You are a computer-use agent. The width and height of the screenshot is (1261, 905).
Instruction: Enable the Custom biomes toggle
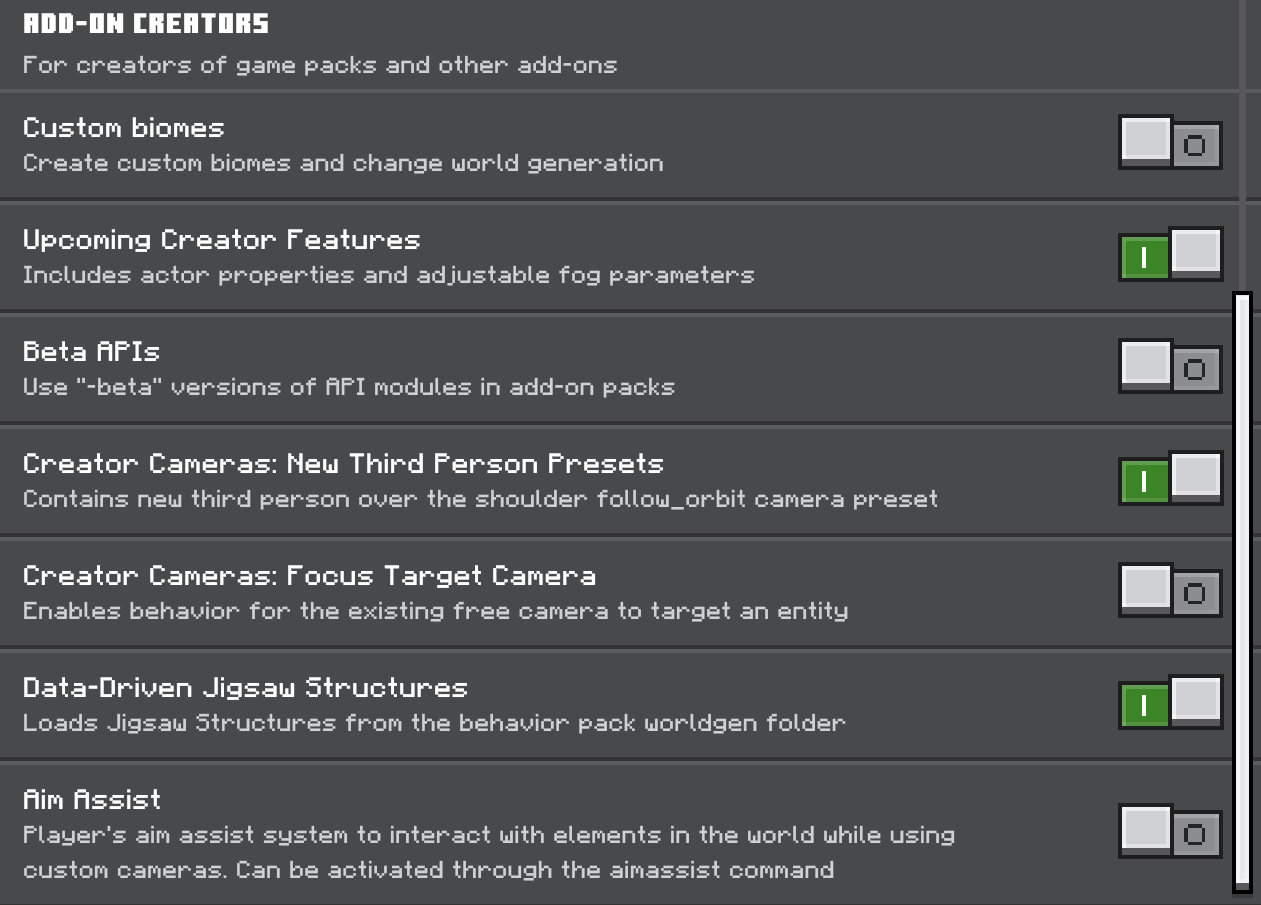[x=1170, y=141]
